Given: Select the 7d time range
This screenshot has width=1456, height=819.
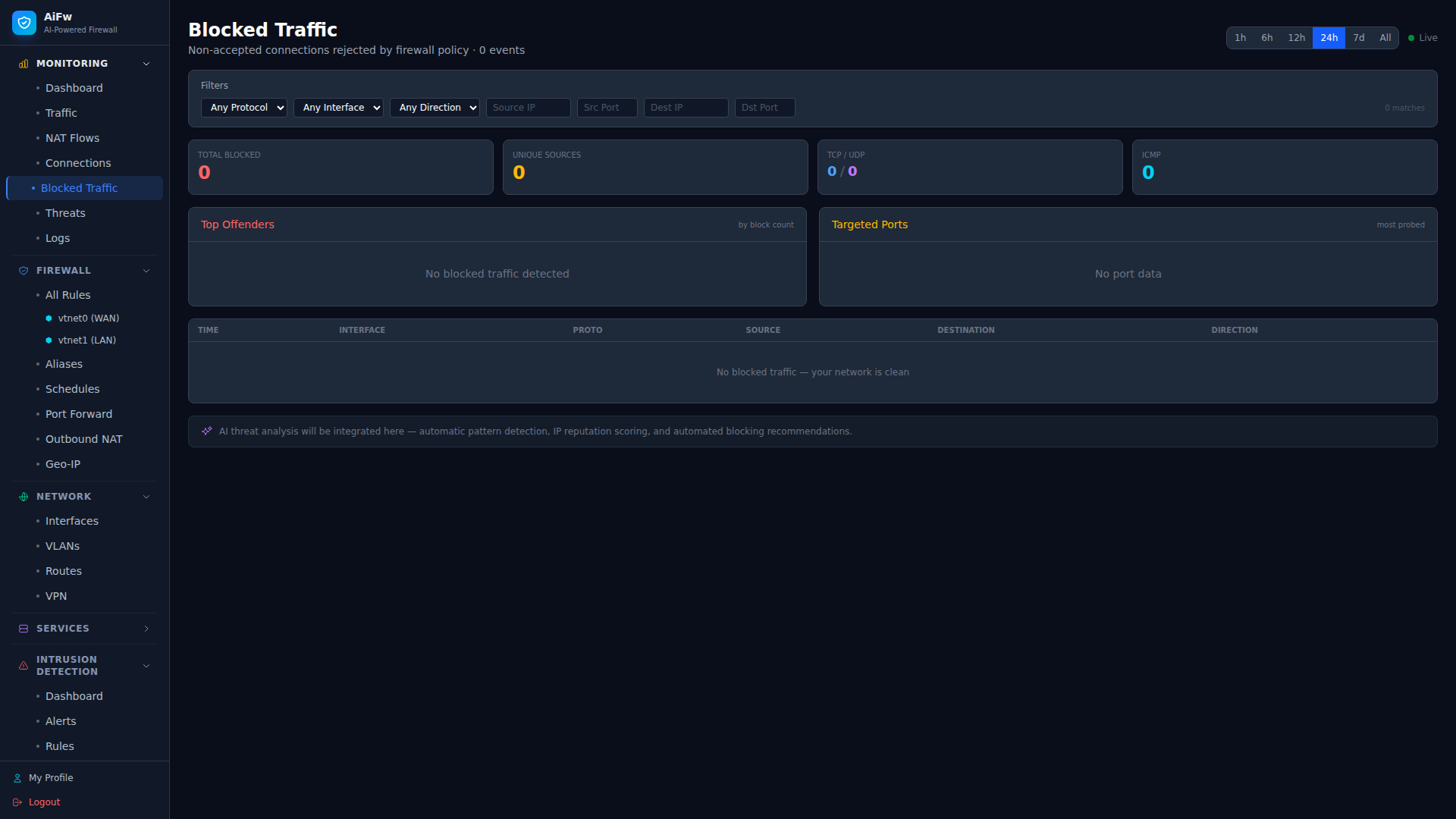Looking at the screenshot, I should click(x=1359, y=38).
